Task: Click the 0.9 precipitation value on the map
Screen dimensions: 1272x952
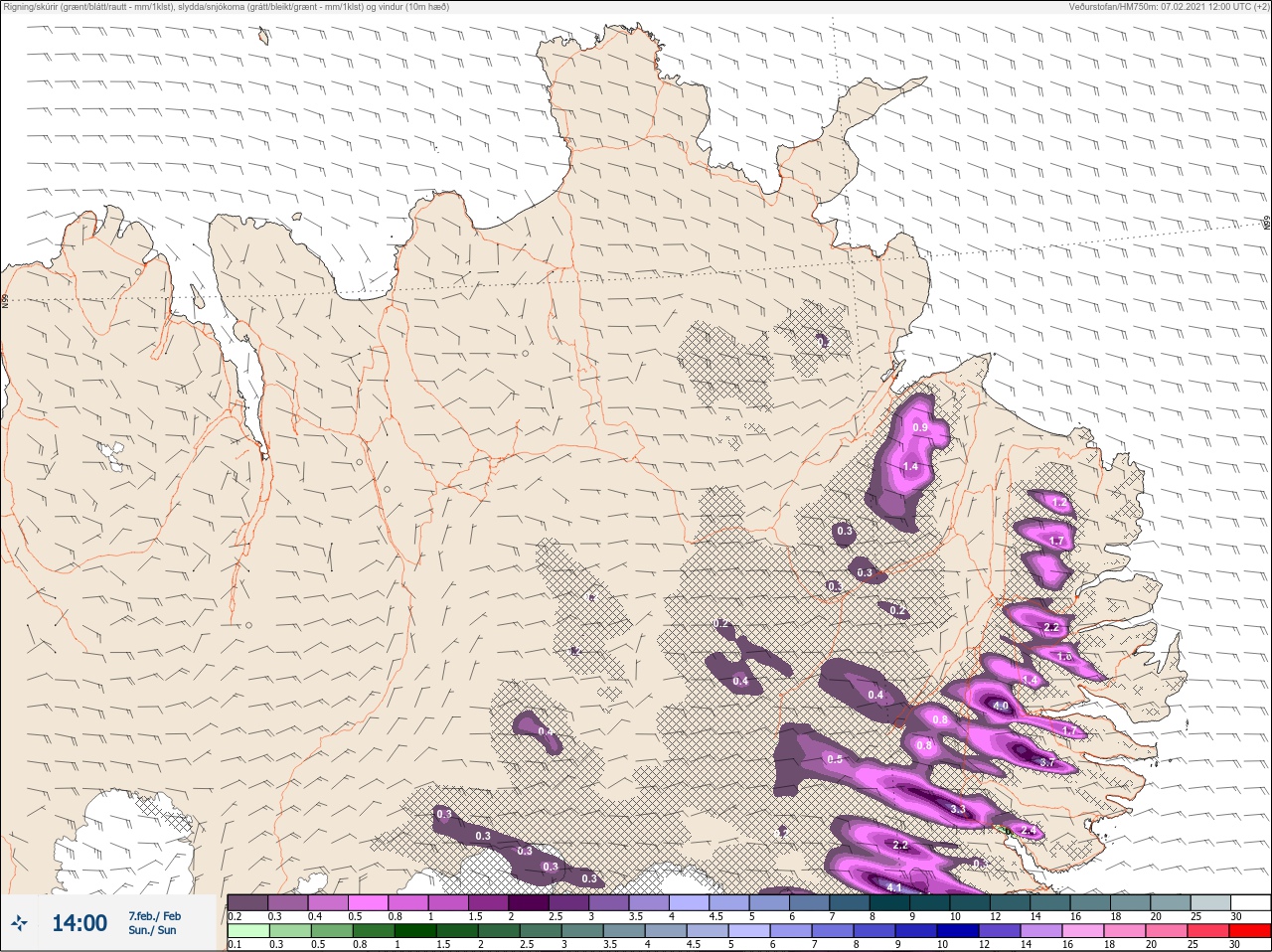Action: pyautogui.click(x=920, y=427)
